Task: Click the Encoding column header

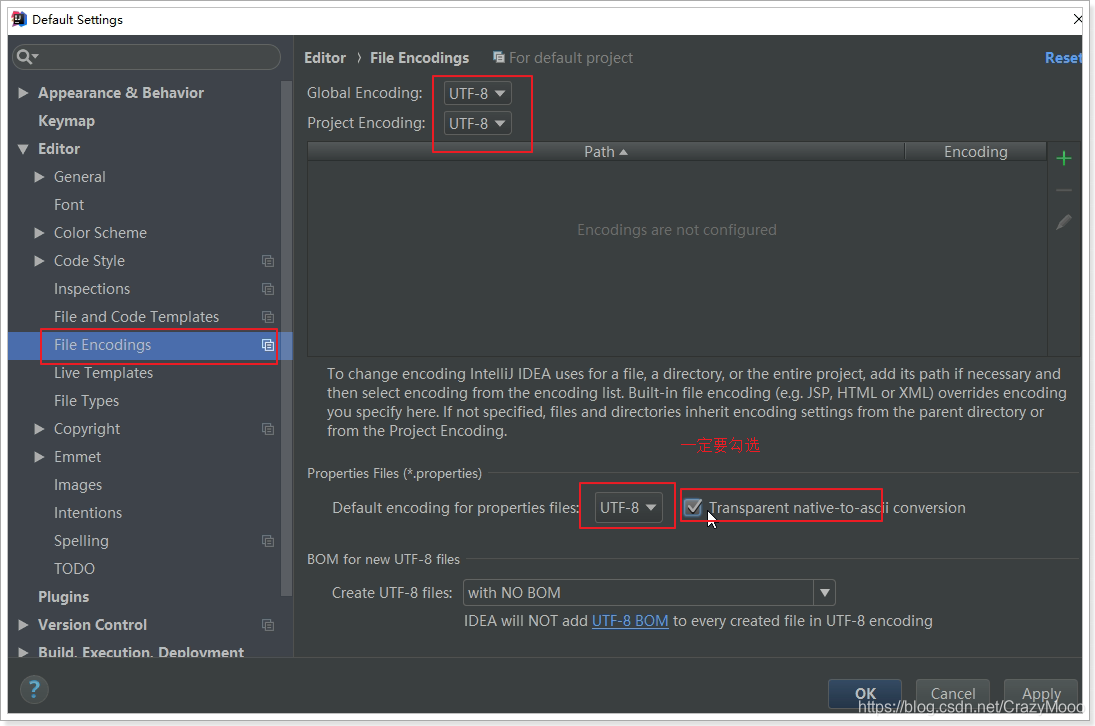Action: click(976, 151)
